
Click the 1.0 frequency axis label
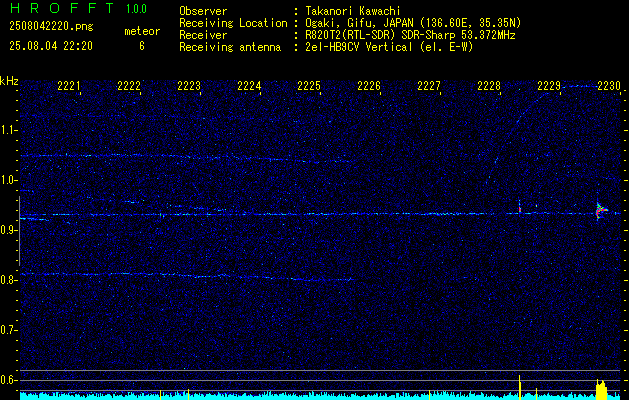pyautogui.click(x=8, y=180)
